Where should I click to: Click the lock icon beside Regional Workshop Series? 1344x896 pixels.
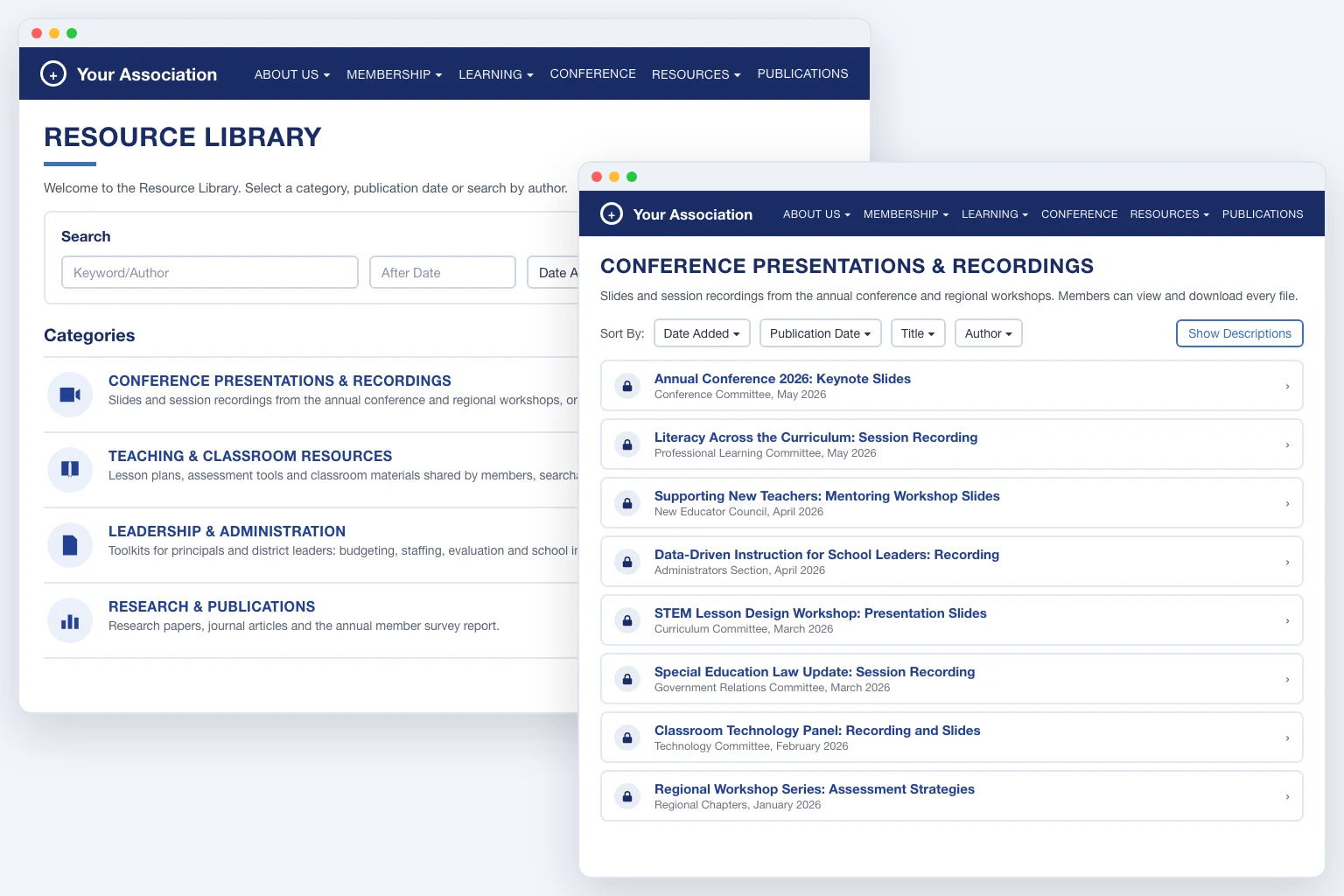(627, 796)
